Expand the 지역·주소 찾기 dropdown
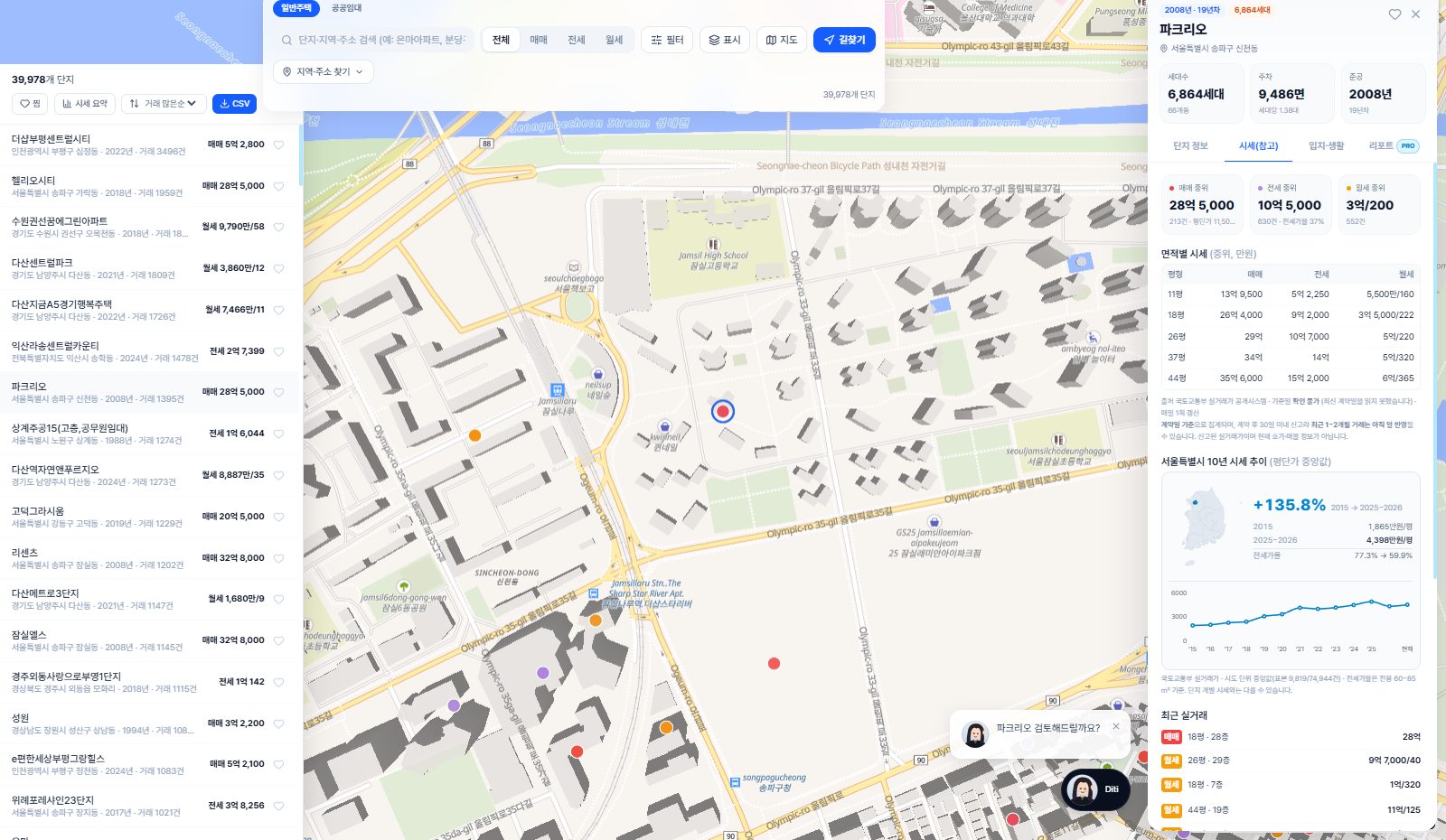 324,71
